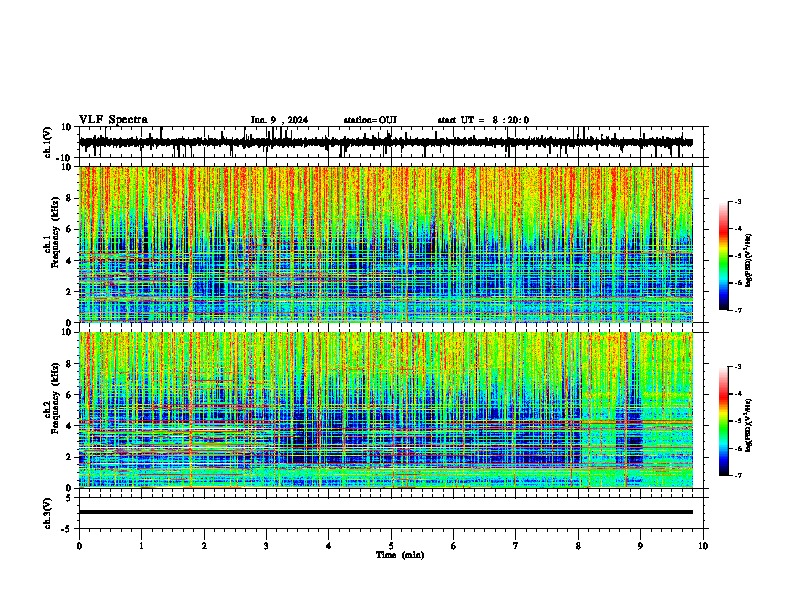The width and height of the screenshot is (792, 612).
Task: Click the '2' kHz tick on ch.1 spectrogram axis
Action: coord(69,291)
